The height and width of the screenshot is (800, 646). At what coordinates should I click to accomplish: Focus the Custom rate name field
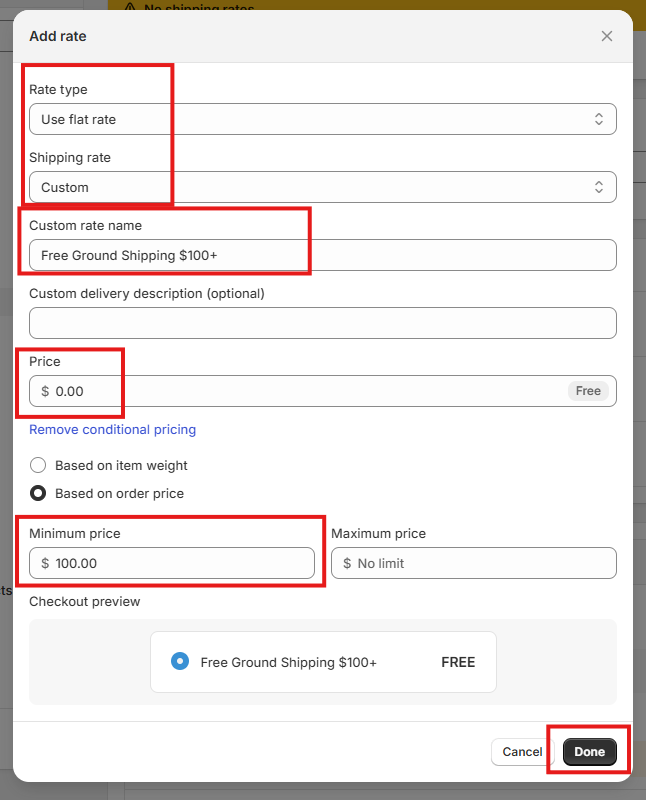tap(322, 255)
